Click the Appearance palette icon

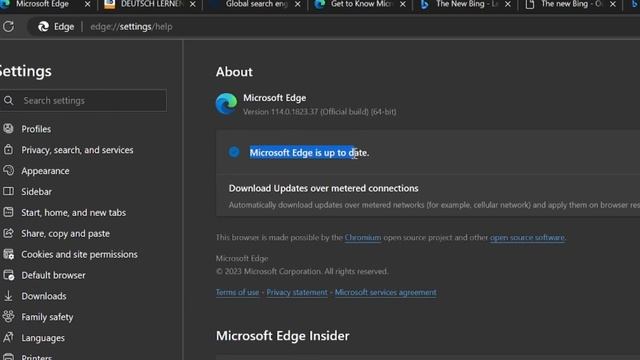pos(8,170)
